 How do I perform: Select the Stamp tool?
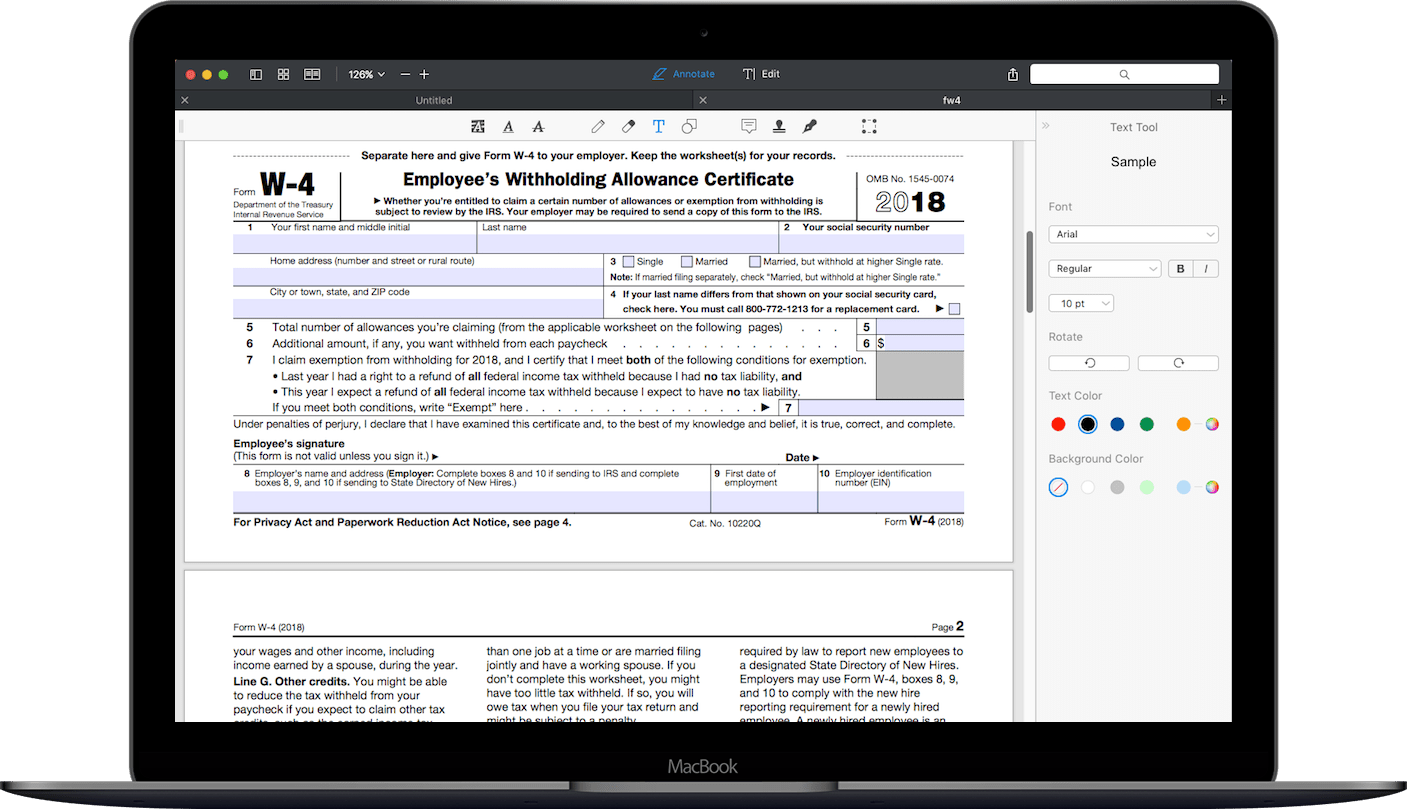[x=779, y=126]
